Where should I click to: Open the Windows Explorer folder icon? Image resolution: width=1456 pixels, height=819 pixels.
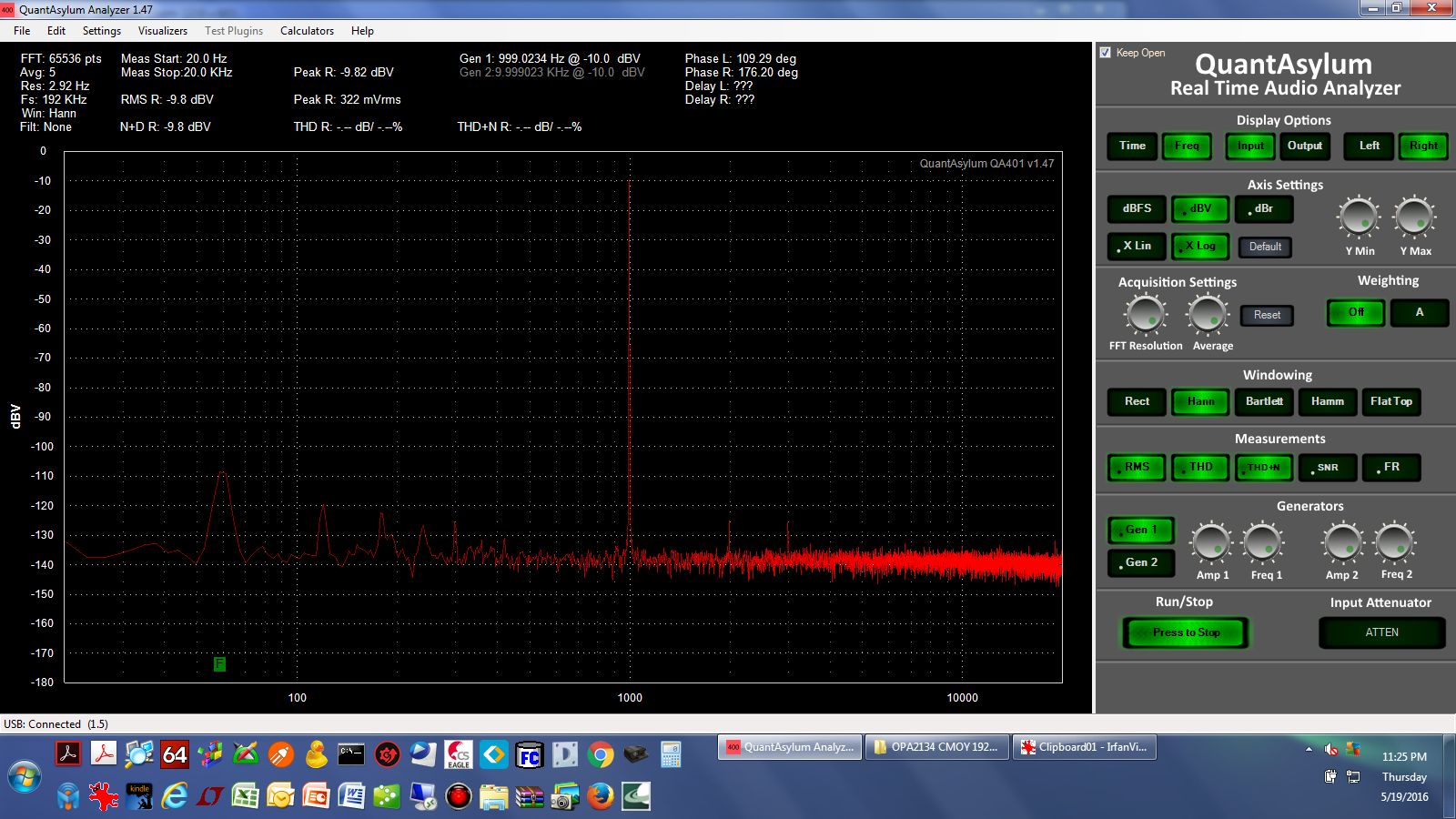coord(493,797)
